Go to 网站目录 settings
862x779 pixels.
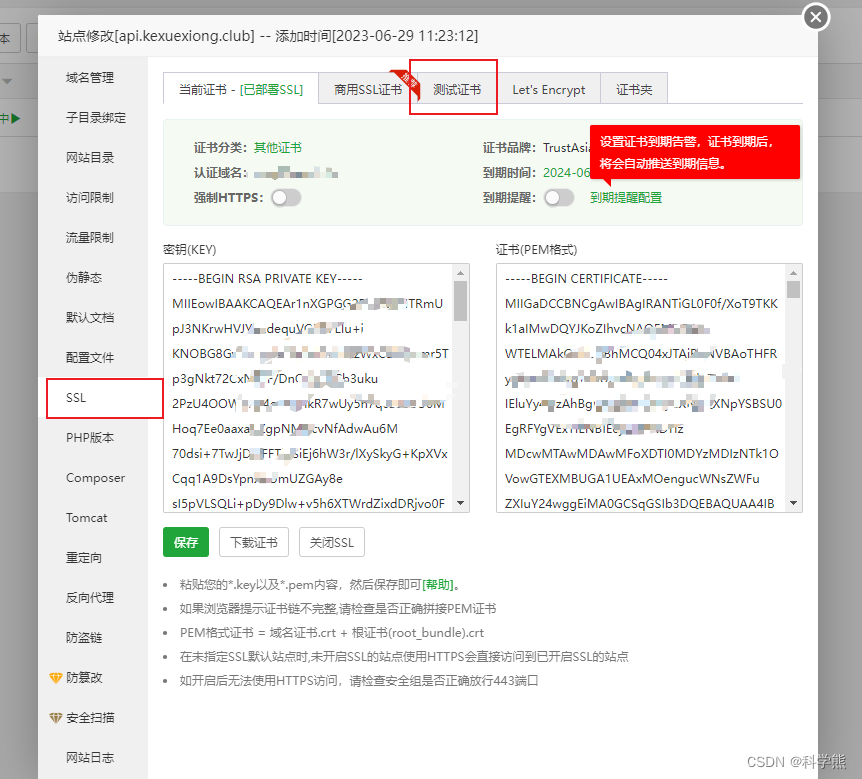pos(90,158)
